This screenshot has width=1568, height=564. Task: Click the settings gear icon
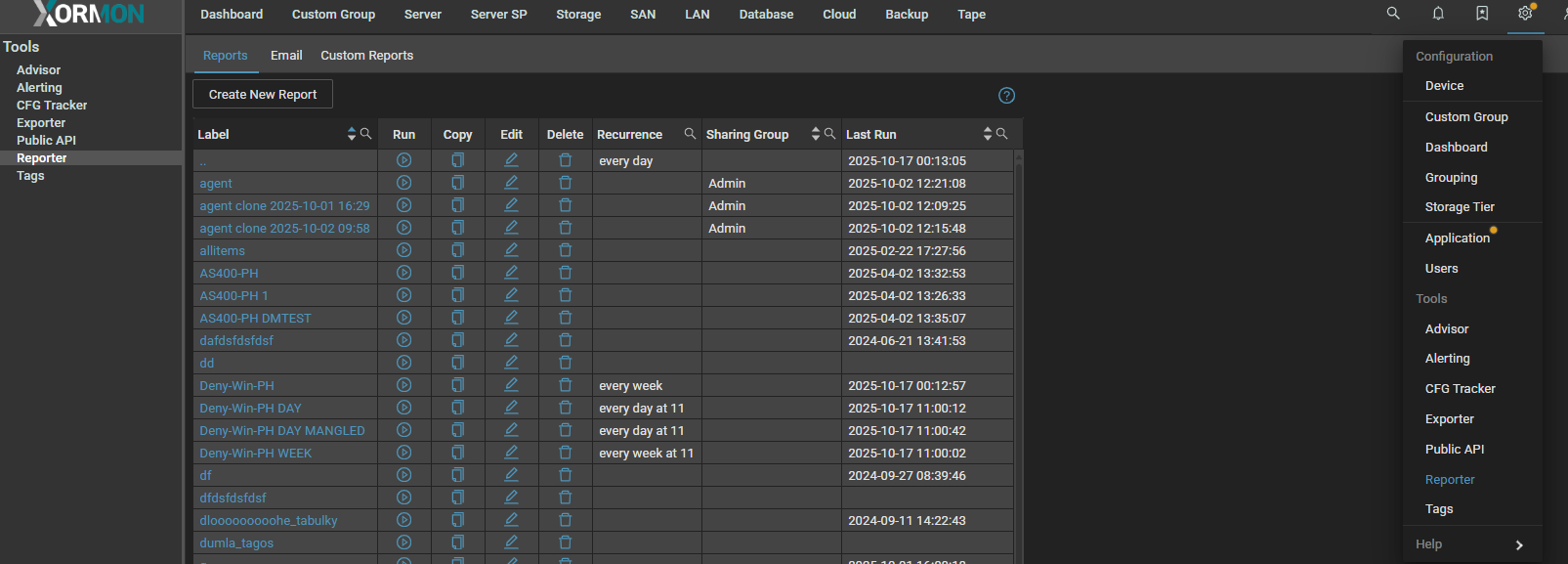click(1525, 14)
